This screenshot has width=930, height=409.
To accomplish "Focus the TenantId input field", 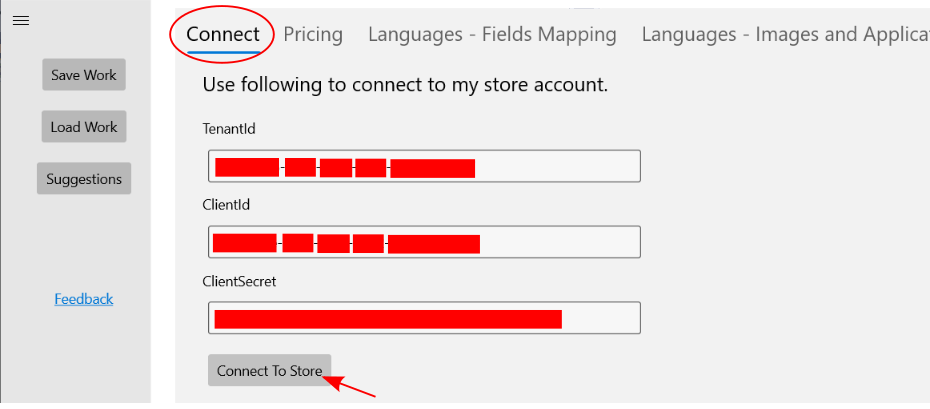I will (560, 166).
